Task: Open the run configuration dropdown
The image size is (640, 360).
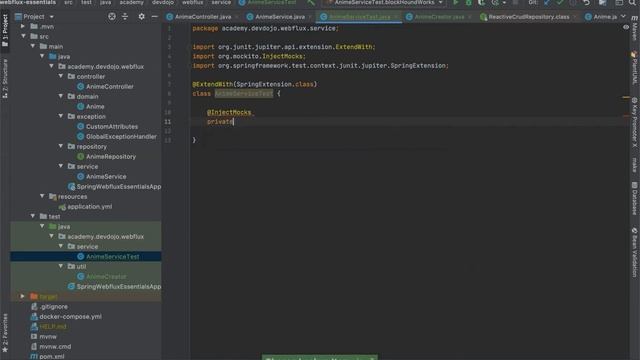Action: [x=385, y=3]
